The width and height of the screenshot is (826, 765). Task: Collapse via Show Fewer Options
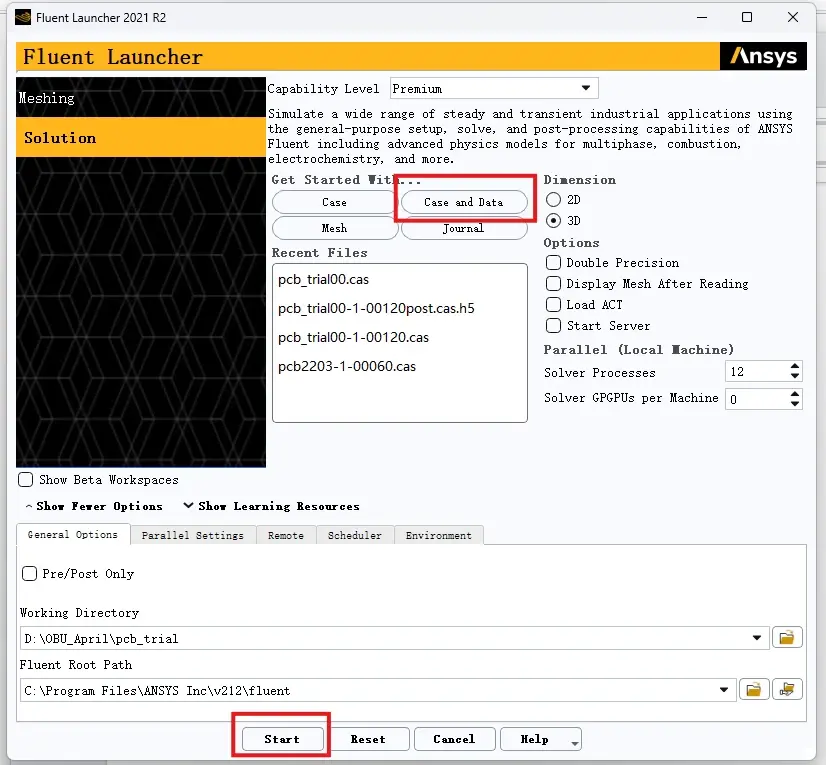click(94, 506)
